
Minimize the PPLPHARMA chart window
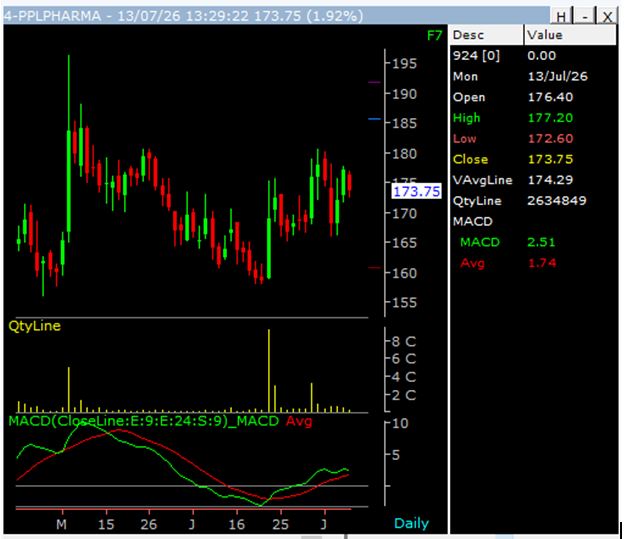click(x=584, y=16)
